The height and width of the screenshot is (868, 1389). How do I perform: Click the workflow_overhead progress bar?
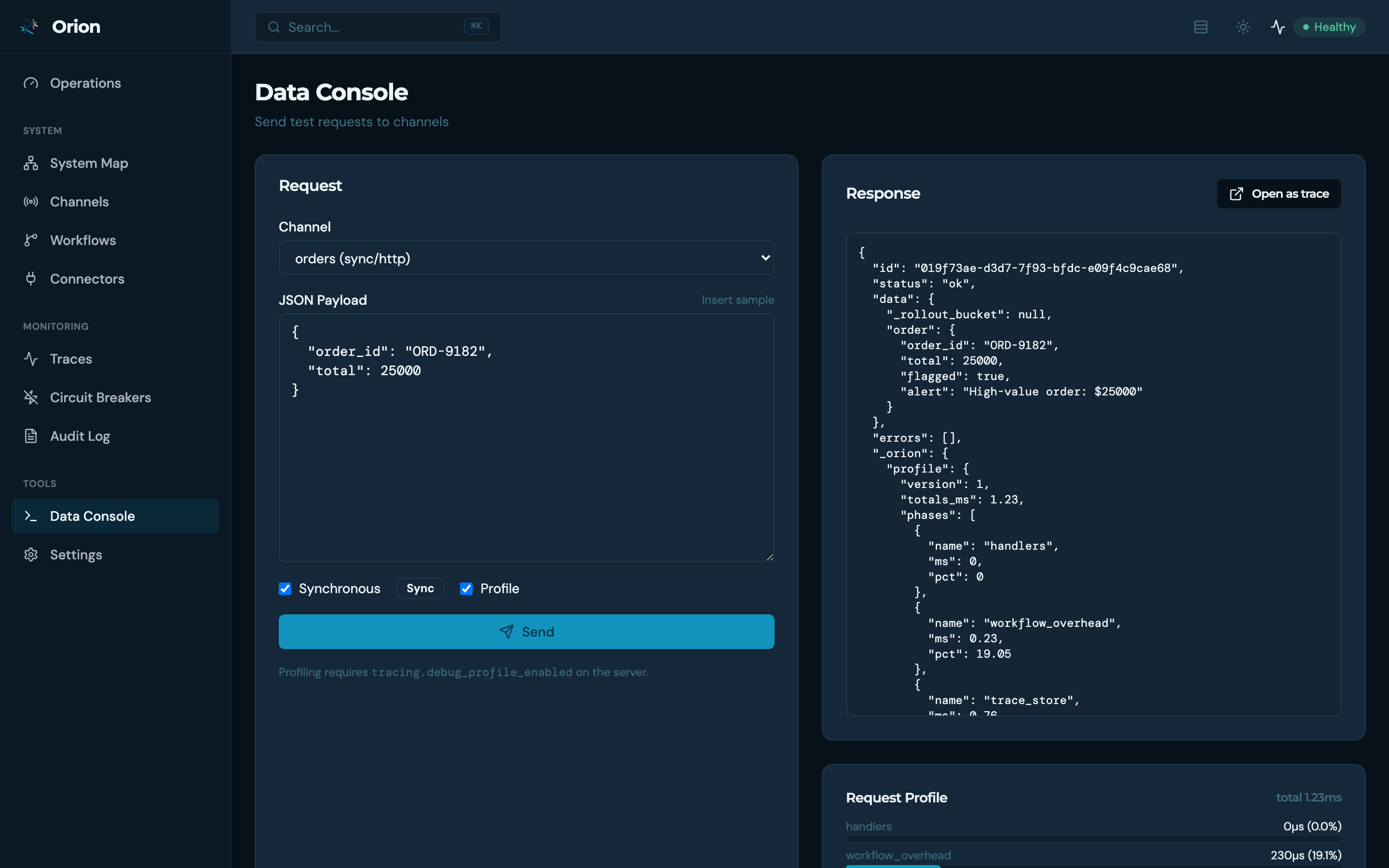[1093, 866]
